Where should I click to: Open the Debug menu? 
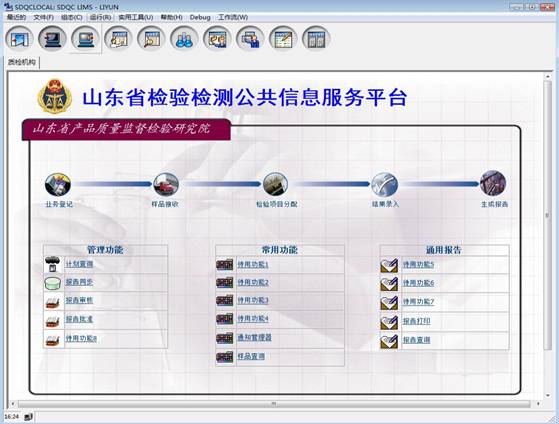pos(200,17)
